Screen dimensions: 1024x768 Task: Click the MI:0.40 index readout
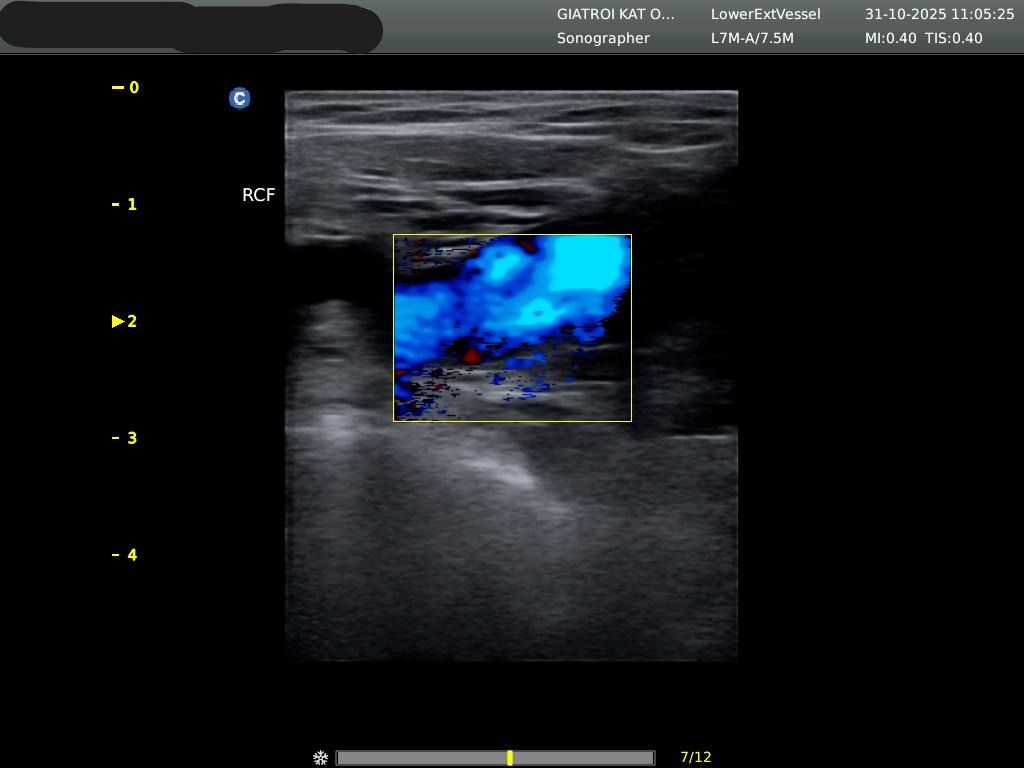click(x=890, y=38)
